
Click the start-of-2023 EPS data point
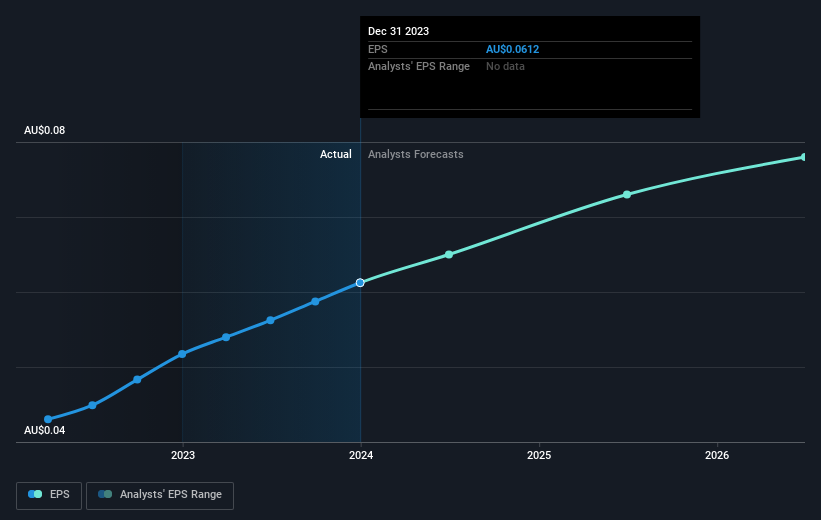pyautogui.click(x=182, y=354)
